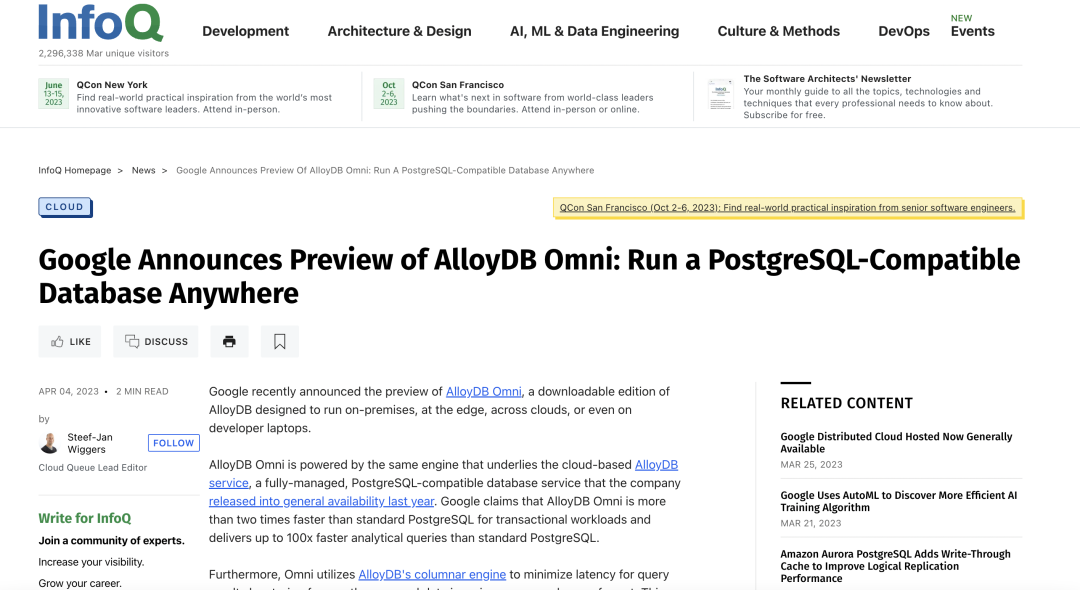
Task: Open the AlloyDB Omni link
Action: pos(484,391)
